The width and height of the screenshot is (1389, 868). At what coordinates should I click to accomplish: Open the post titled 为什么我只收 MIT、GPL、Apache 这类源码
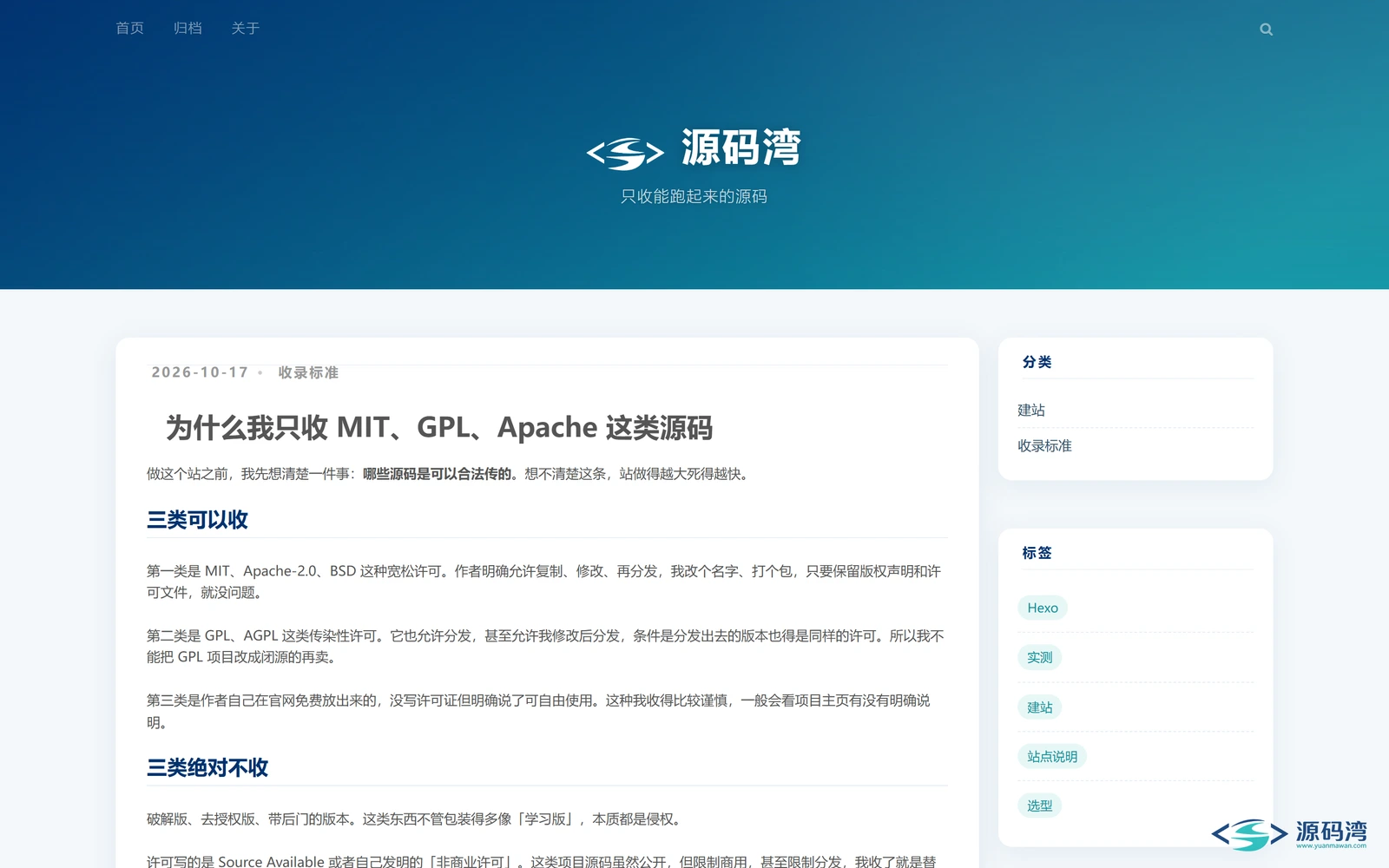(439, 427)
